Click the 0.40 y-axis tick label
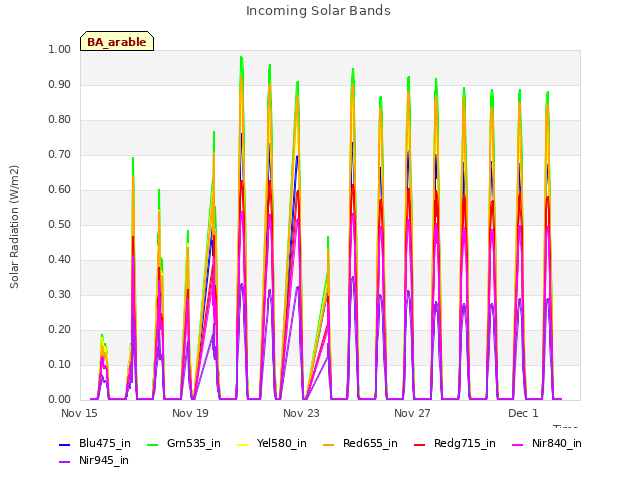The width and height of the screenshot is (640, 480). click(60, 260)
